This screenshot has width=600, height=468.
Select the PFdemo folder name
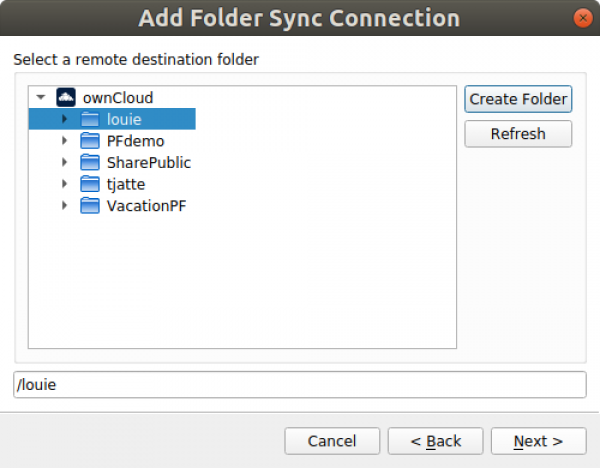[135, 141]
